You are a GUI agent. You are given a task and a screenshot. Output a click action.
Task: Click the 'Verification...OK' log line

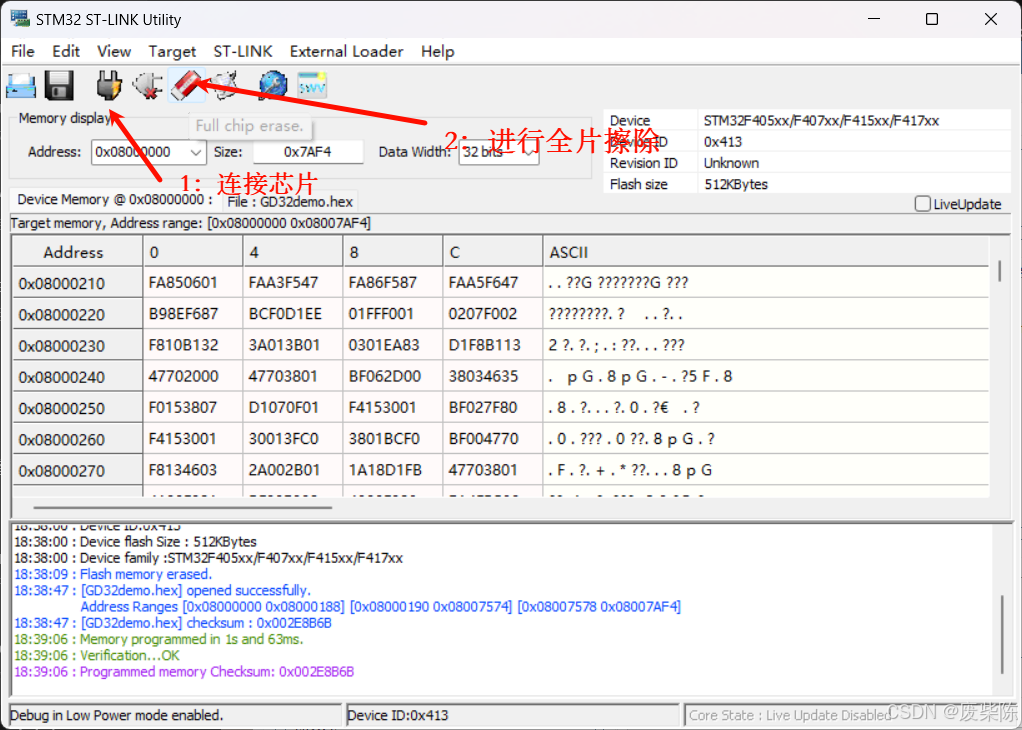97,655
